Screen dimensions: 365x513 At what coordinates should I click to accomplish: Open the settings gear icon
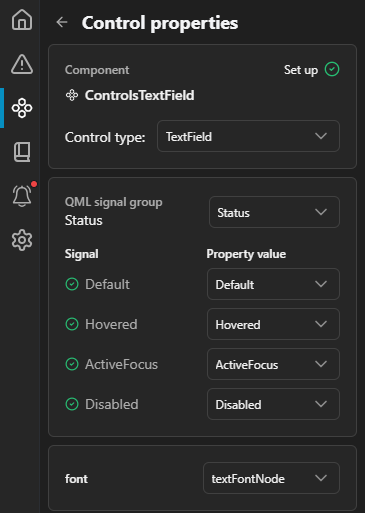click(22, 240)
